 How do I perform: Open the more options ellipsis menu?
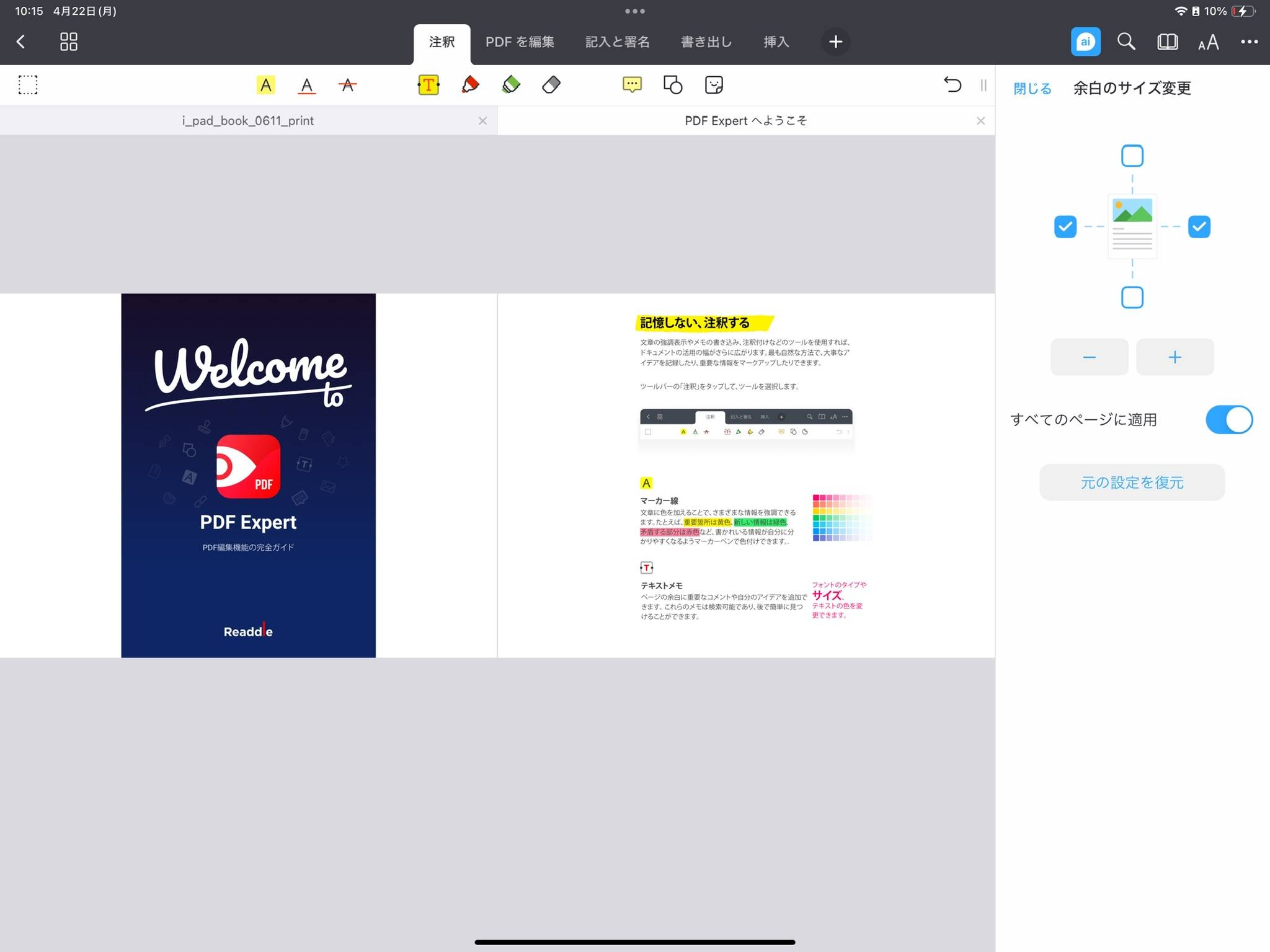(x=1250, y=42)
